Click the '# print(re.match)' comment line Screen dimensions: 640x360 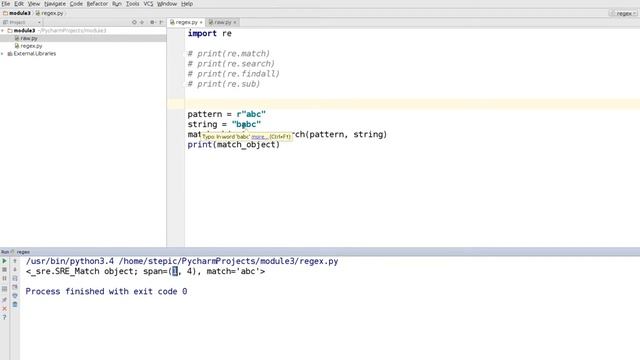coord(229,53)
